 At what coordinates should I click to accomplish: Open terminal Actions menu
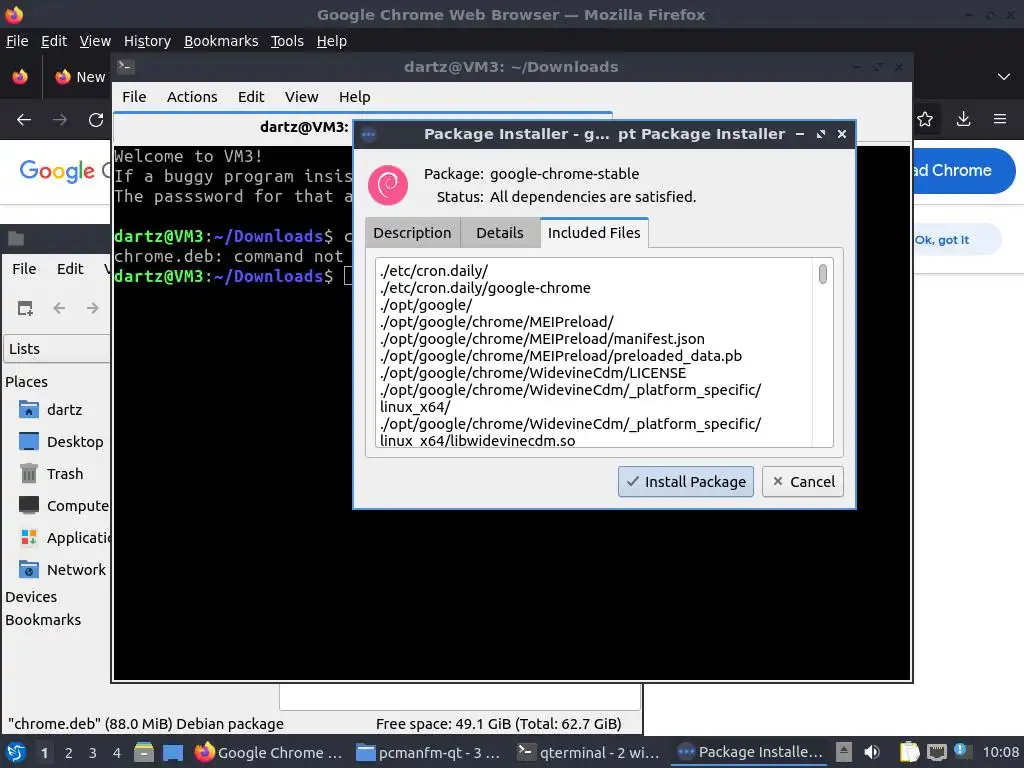pyautogui.click(x=192, y=97)
